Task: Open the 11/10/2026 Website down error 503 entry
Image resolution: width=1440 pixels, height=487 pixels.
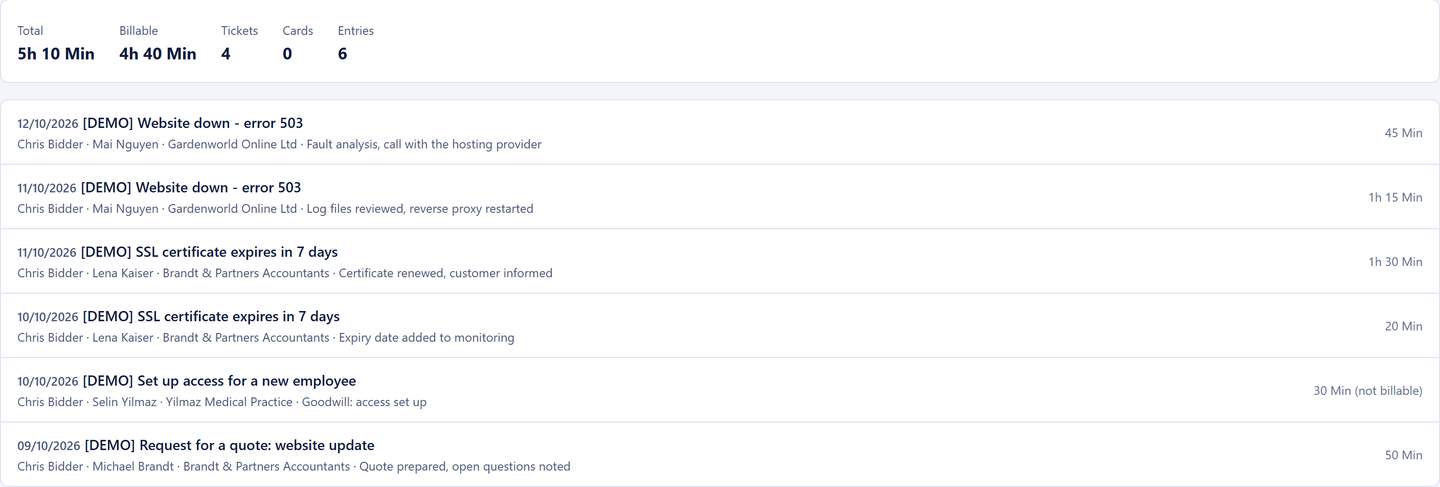Action: click(x=720, y=197)
